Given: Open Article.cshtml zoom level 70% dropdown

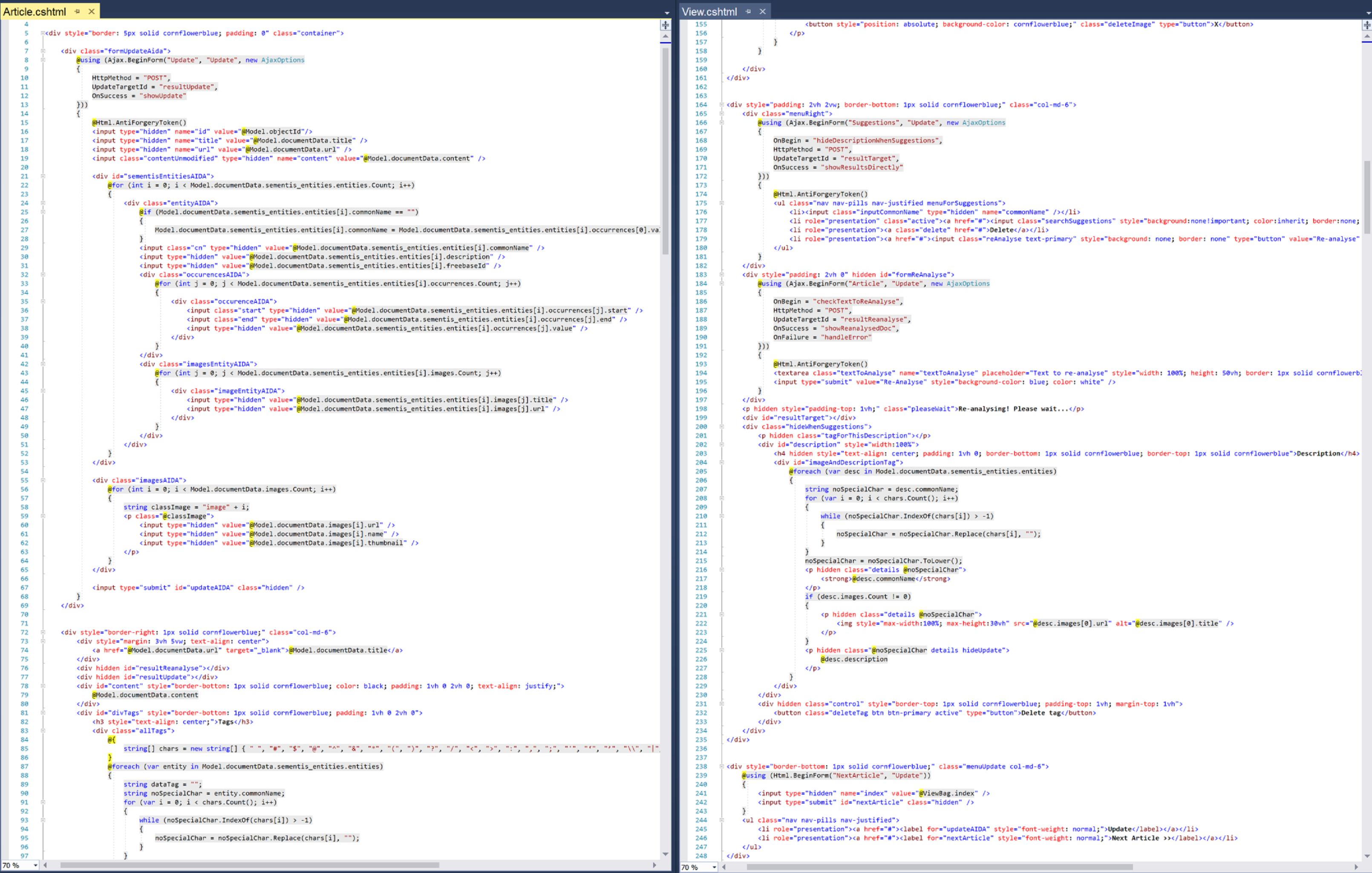Looking at the screenshot, I should pyautogui.click(x=35, y=865).
